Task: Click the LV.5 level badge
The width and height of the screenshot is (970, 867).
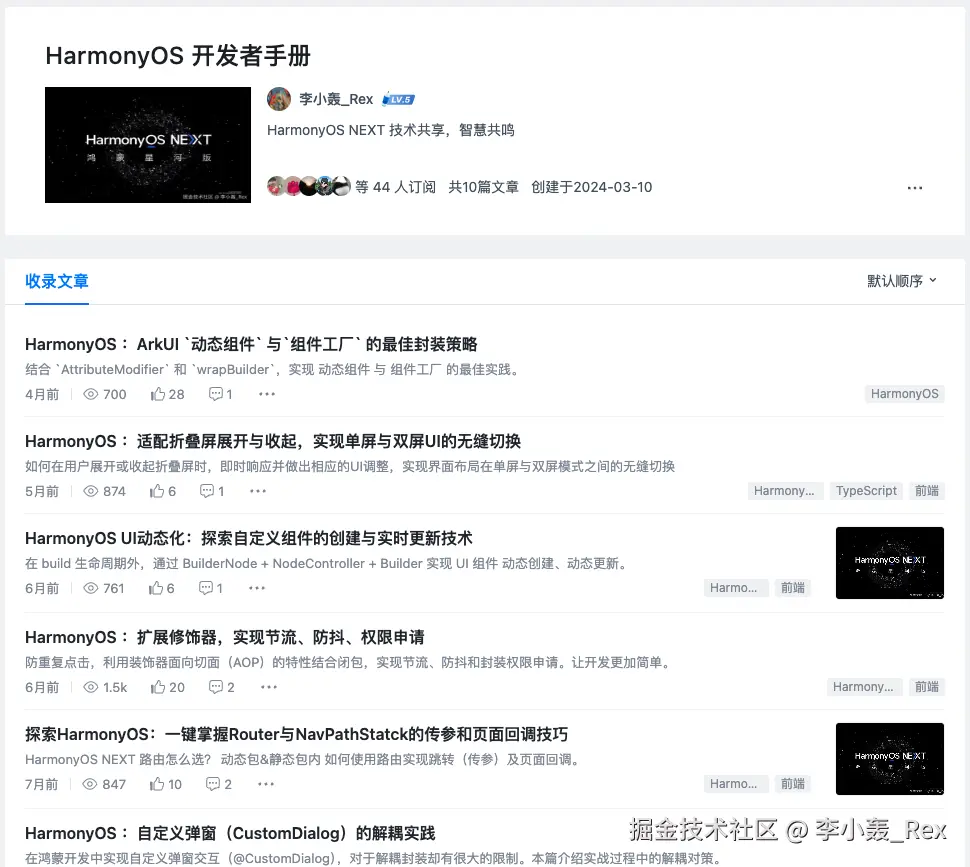Action: point(398,99)
